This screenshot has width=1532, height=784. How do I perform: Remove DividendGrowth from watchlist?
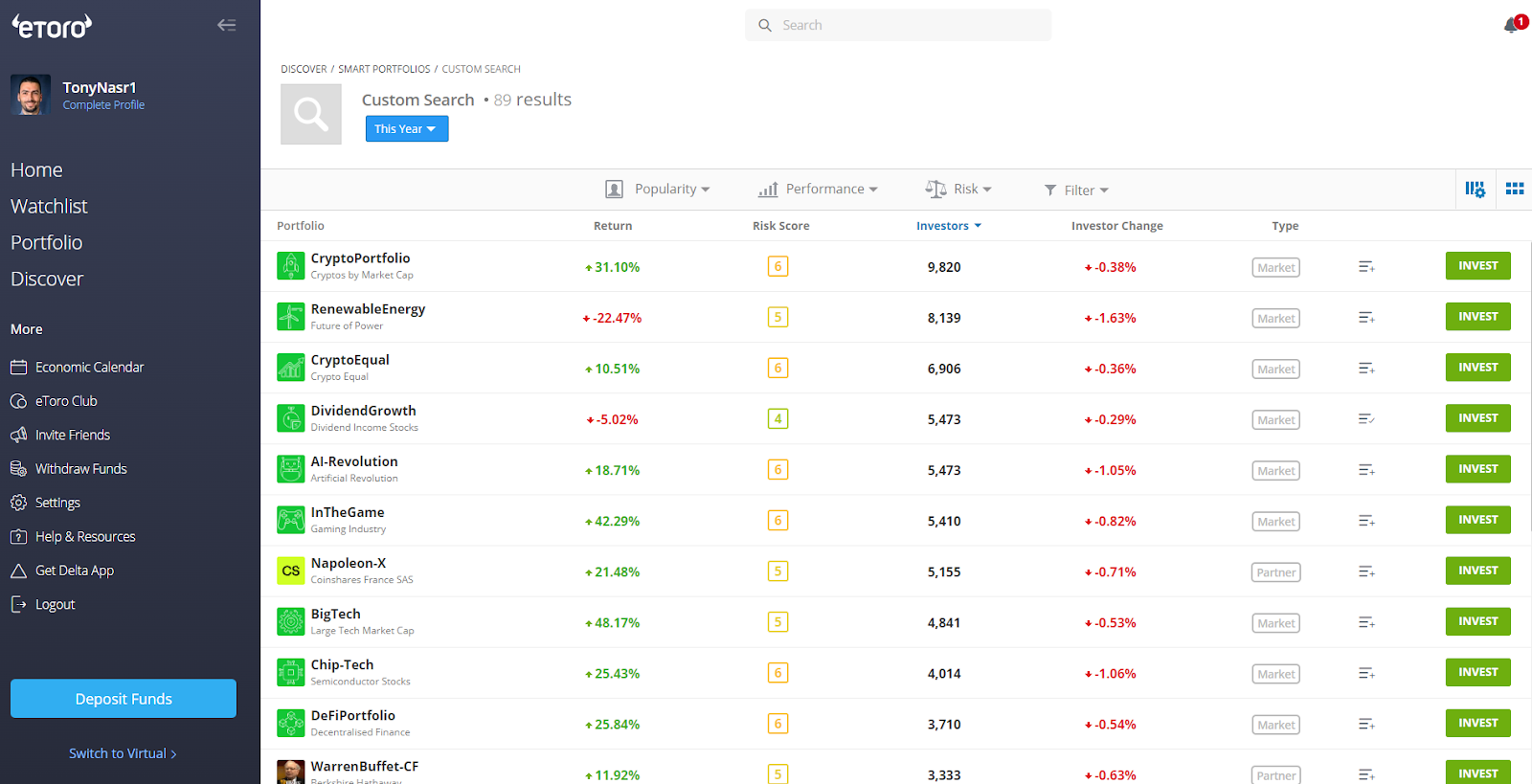point(1366,419)
